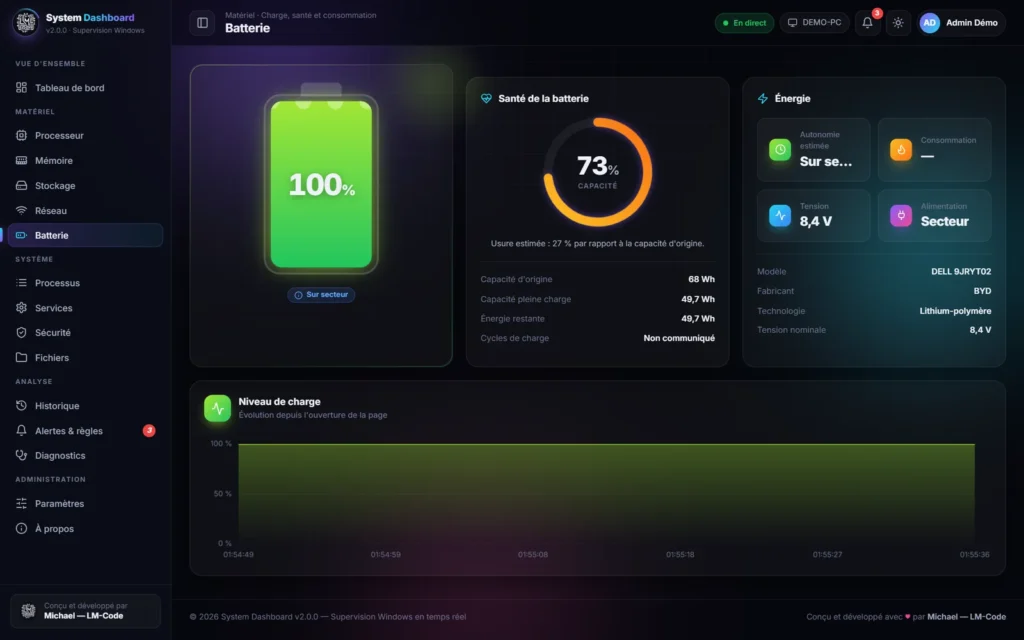Click the Diagnostics stethoscope icon
The image size is (1024, 640).
coord(22,455)
